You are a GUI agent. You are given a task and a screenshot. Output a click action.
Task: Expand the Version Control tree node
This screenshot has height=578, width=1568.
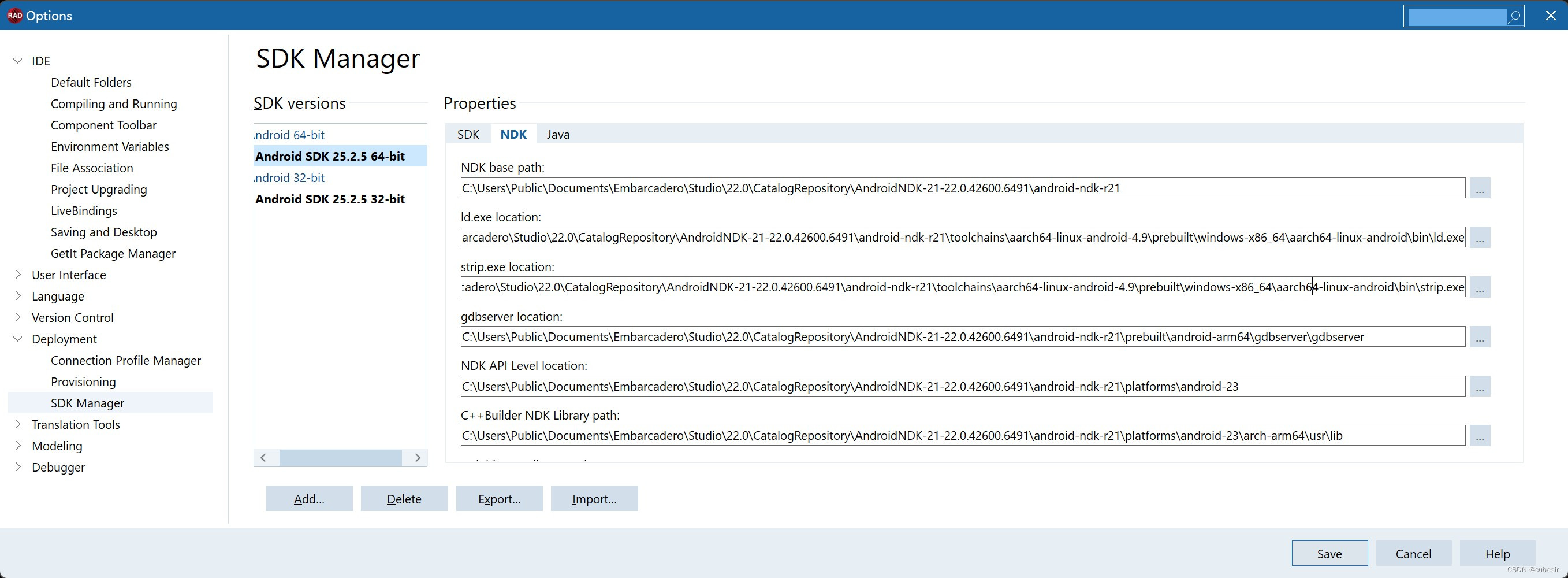18,317
